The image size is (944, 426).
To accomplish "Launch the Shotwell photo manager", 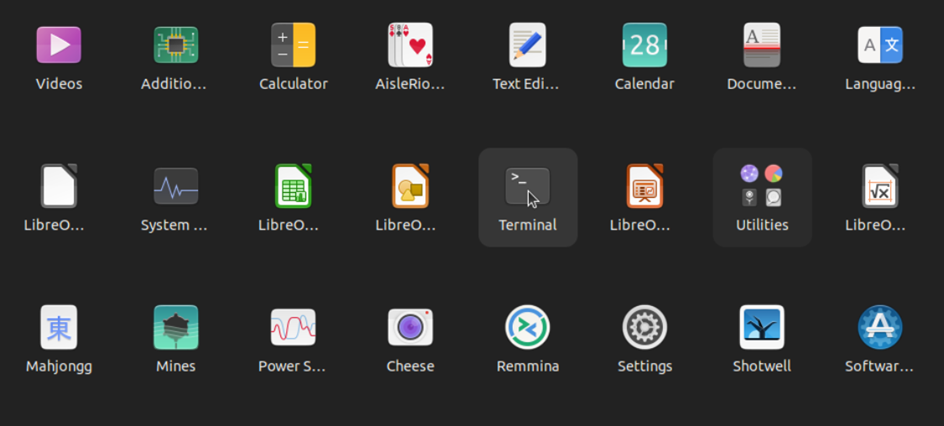I will coord(762,327).
